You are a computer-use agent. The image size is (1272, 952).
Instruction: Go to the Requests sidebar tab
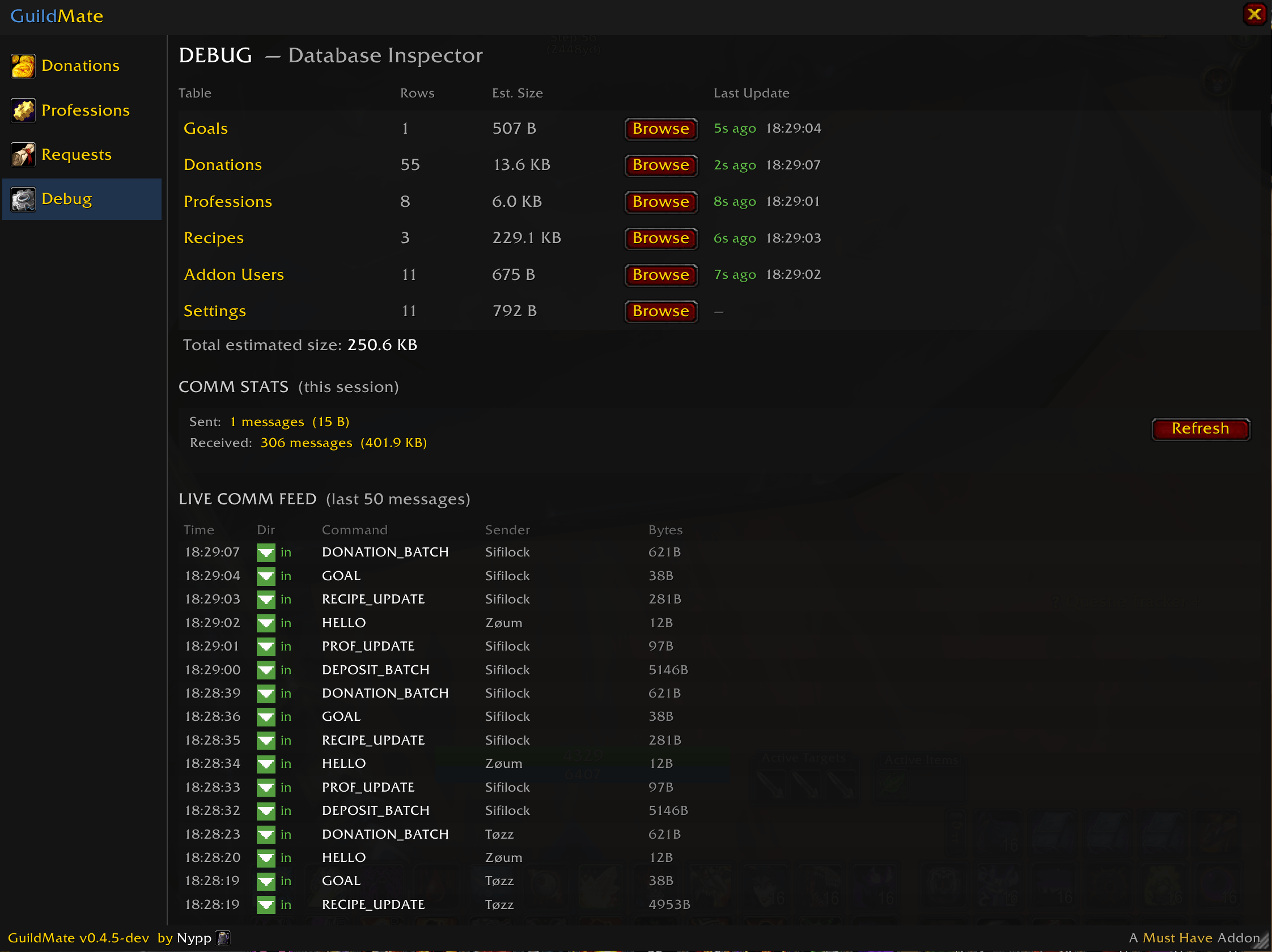(x=82, y=155)
